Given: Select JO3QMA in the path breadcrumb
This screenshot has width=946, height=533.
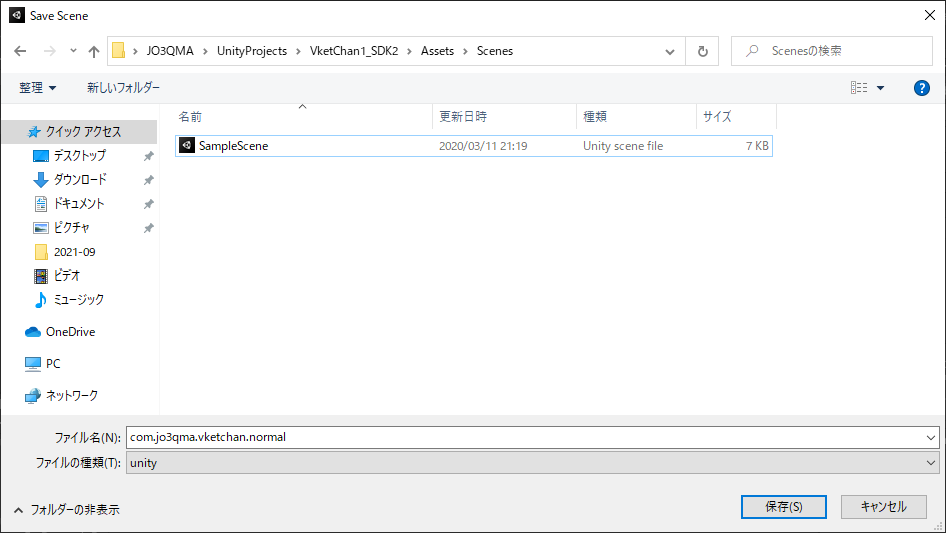Looking at the screenshot, I should 170,51.
